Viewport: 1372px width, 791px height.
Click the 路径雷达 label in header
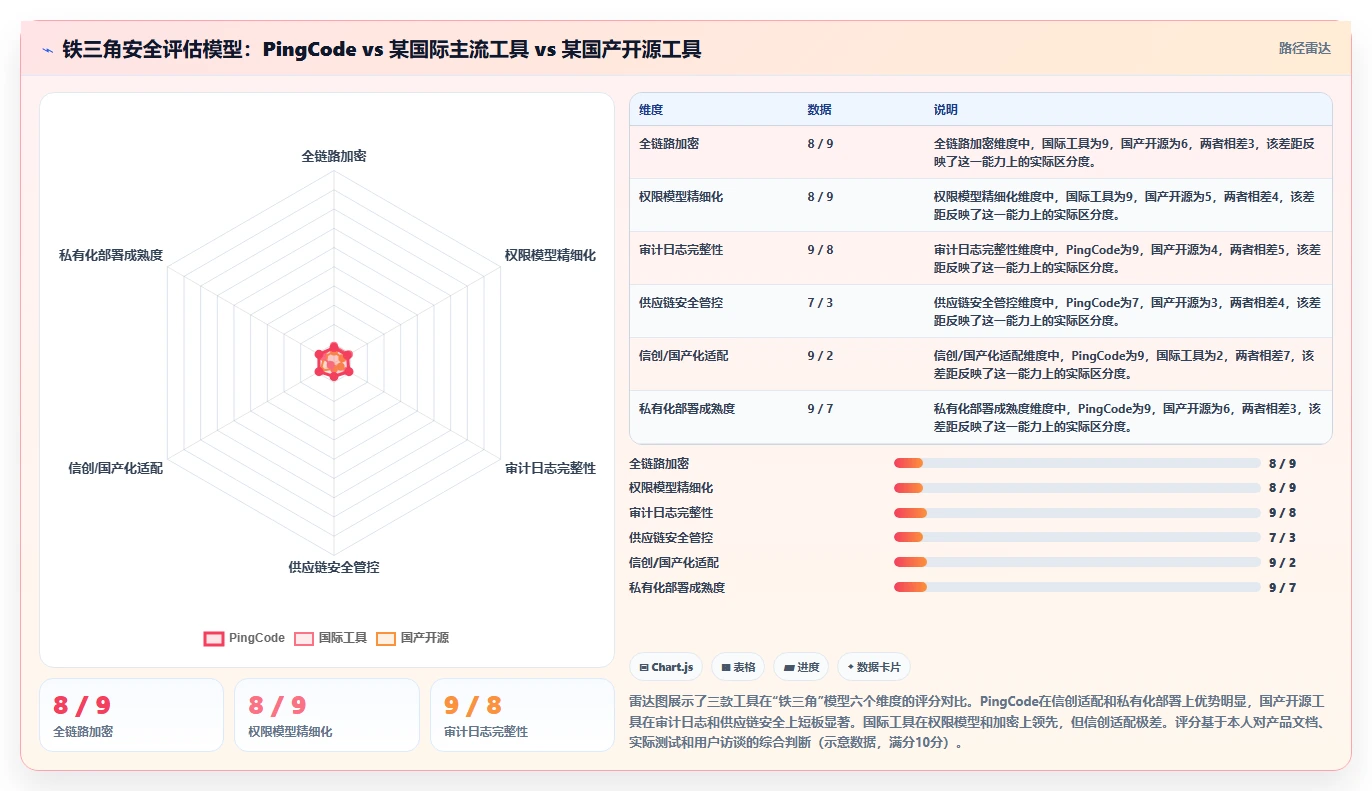pos(1305,48)
